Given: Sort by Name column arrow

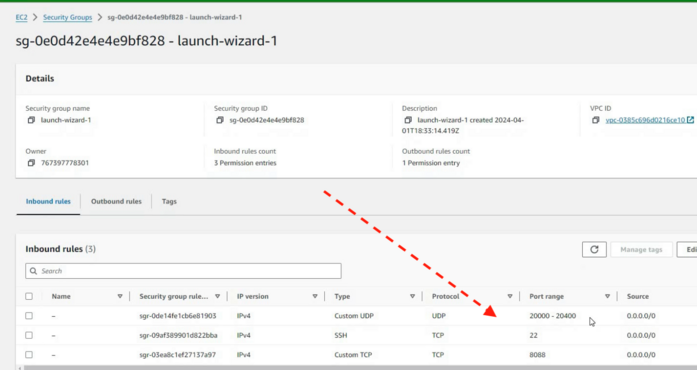Looking at the screenshot, I should point(120,296).
